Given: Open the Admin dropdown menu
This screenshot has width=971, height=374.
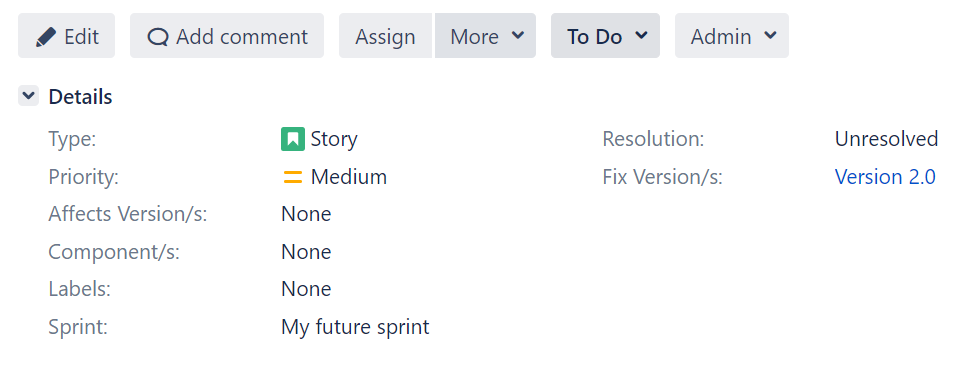Looking at the screenshot, I should coord(732,36).
